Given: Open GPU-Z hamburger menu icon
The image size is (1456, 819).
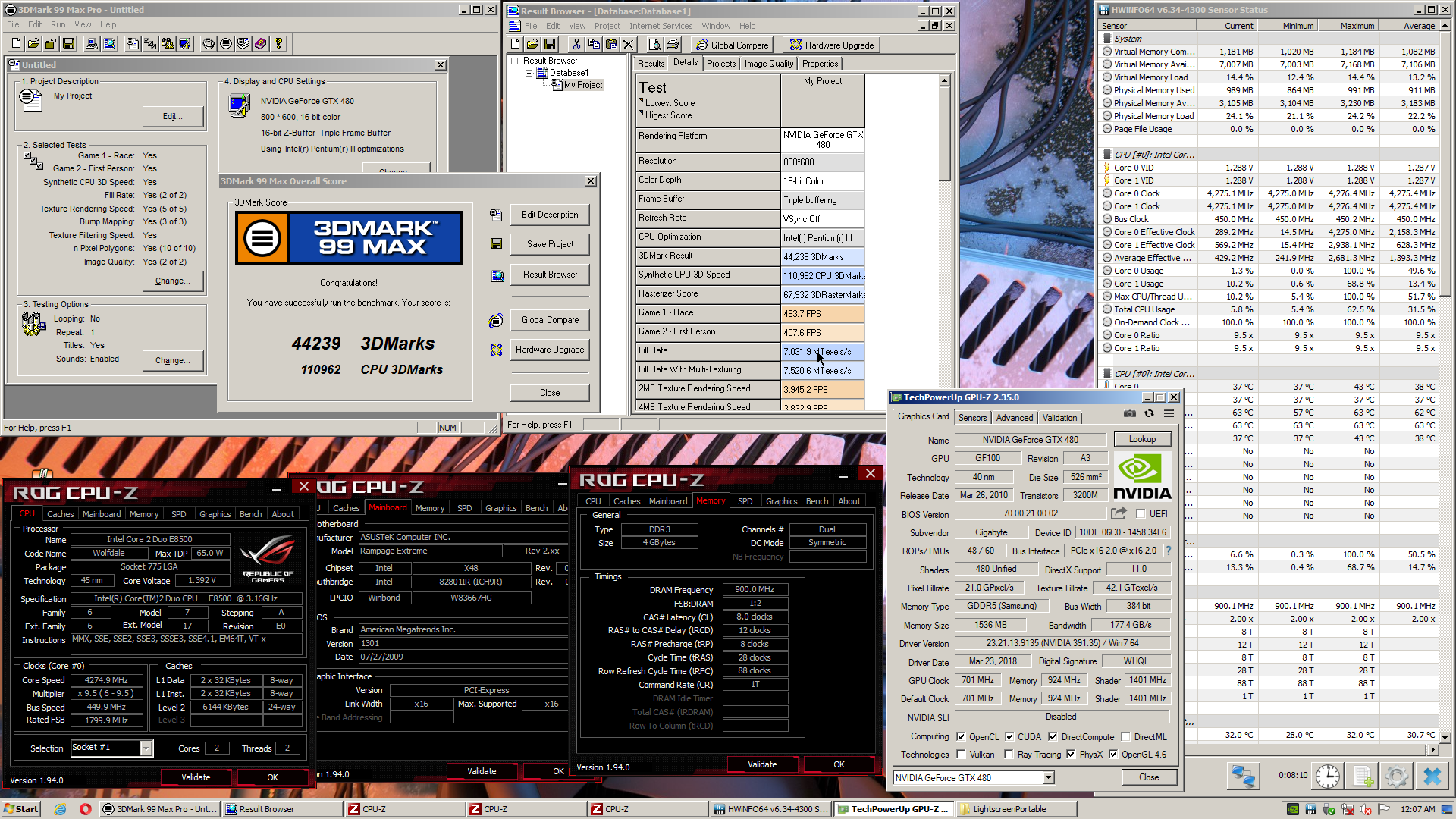Looking at the screenshot, I should coord(1169,414).
